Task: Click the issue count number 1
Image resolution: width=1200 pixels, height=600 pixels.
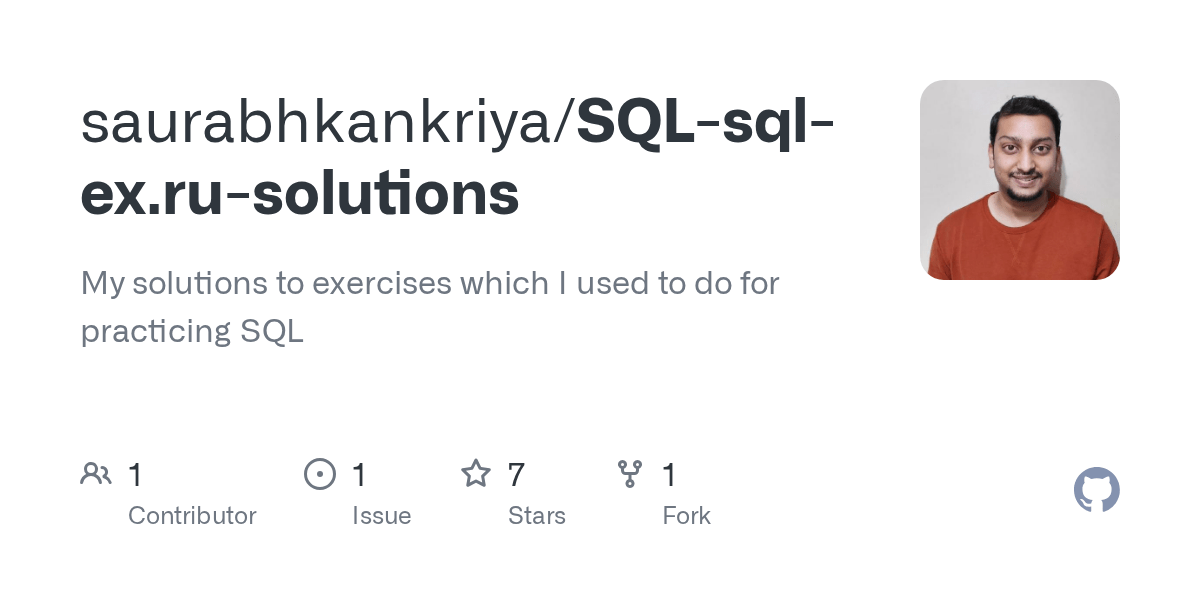Action: click(359, 475)
